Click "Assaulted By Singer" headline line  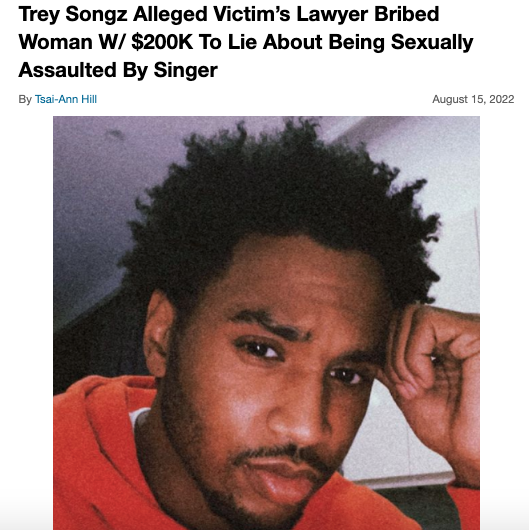pyautogui.click(x=118, y=70)
